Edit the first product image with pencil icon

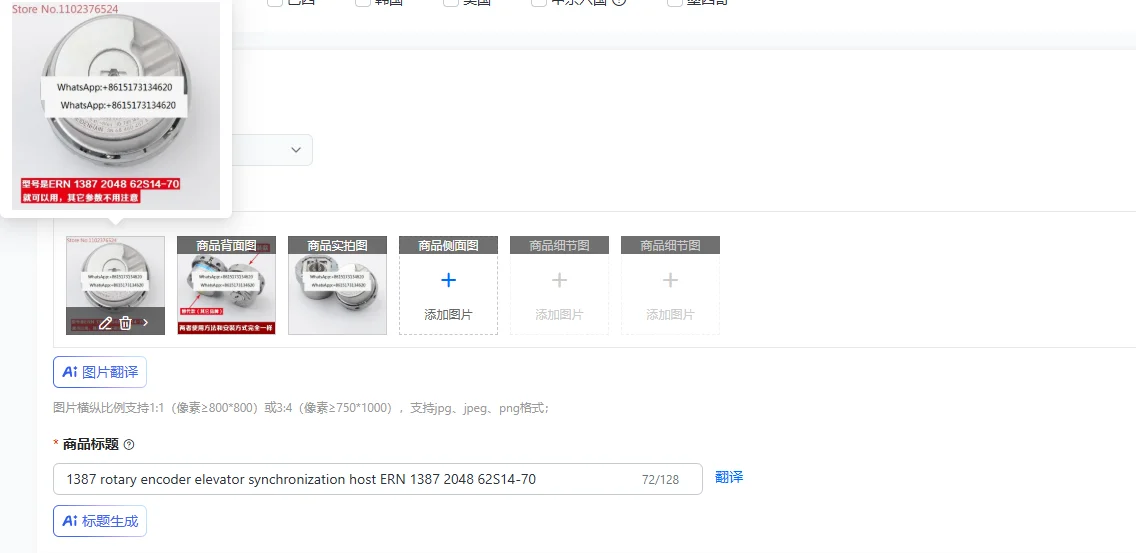point(105,323)
